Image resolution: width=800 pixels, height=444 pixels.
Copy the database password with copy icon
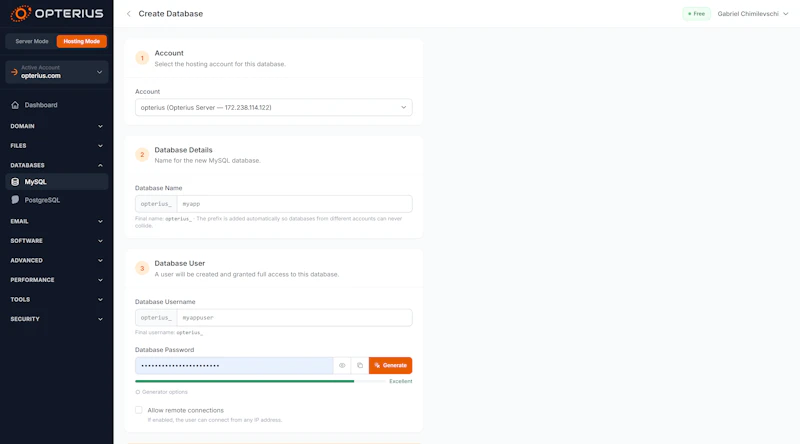360,365
